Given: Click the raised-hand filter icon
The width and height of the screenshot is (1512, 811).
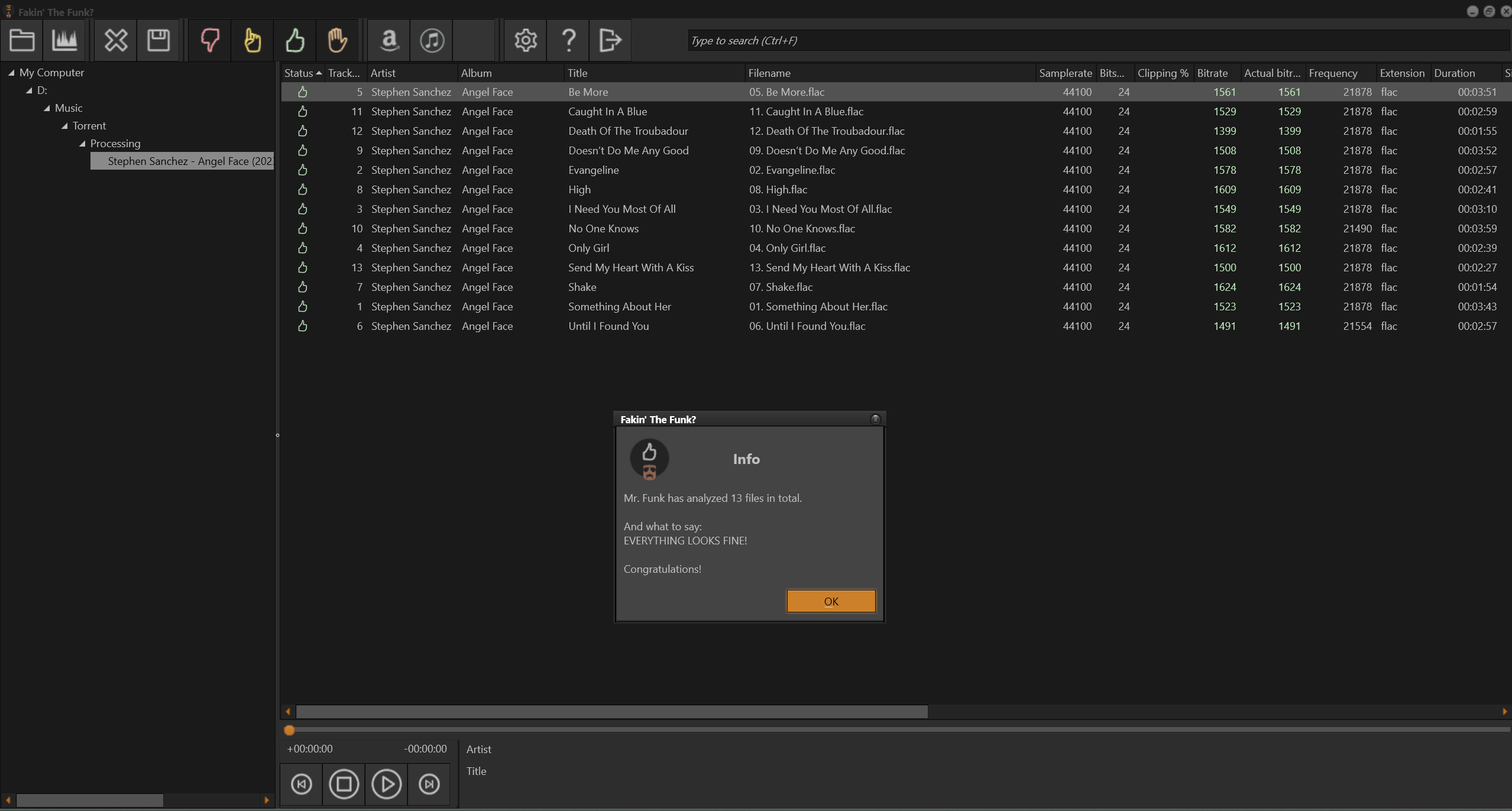Looking at the screenshot, I should pos(338,40).
